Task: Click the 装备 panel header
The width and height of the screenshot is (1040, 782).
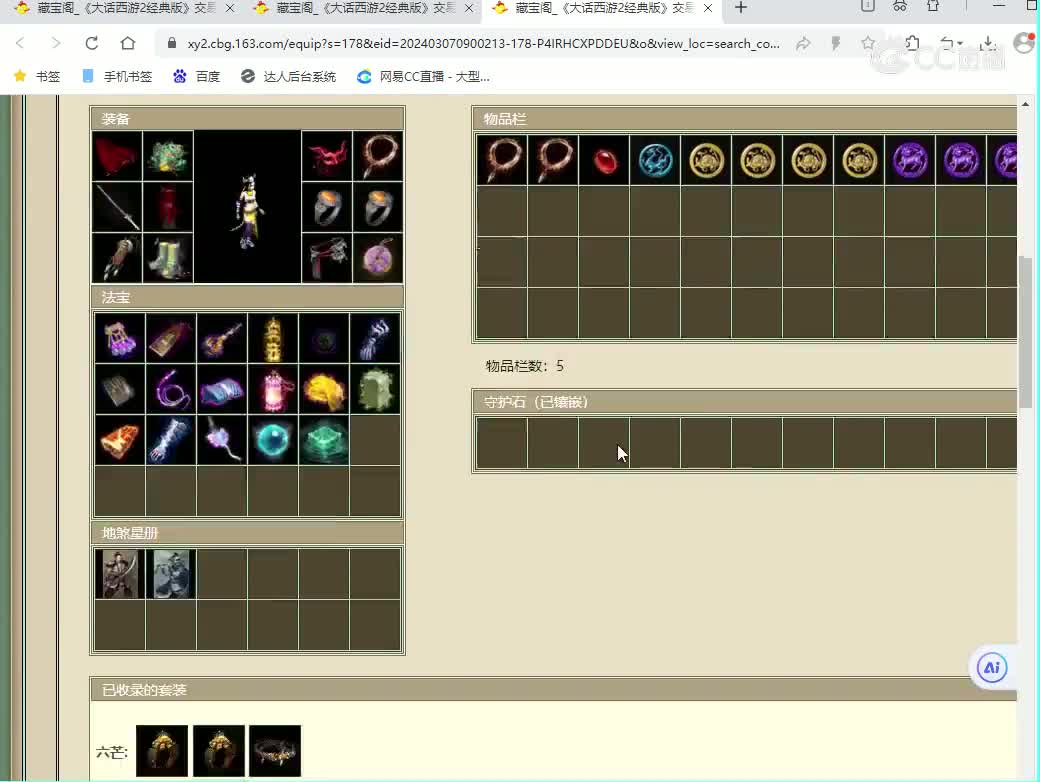Action: tap(247, 119)
